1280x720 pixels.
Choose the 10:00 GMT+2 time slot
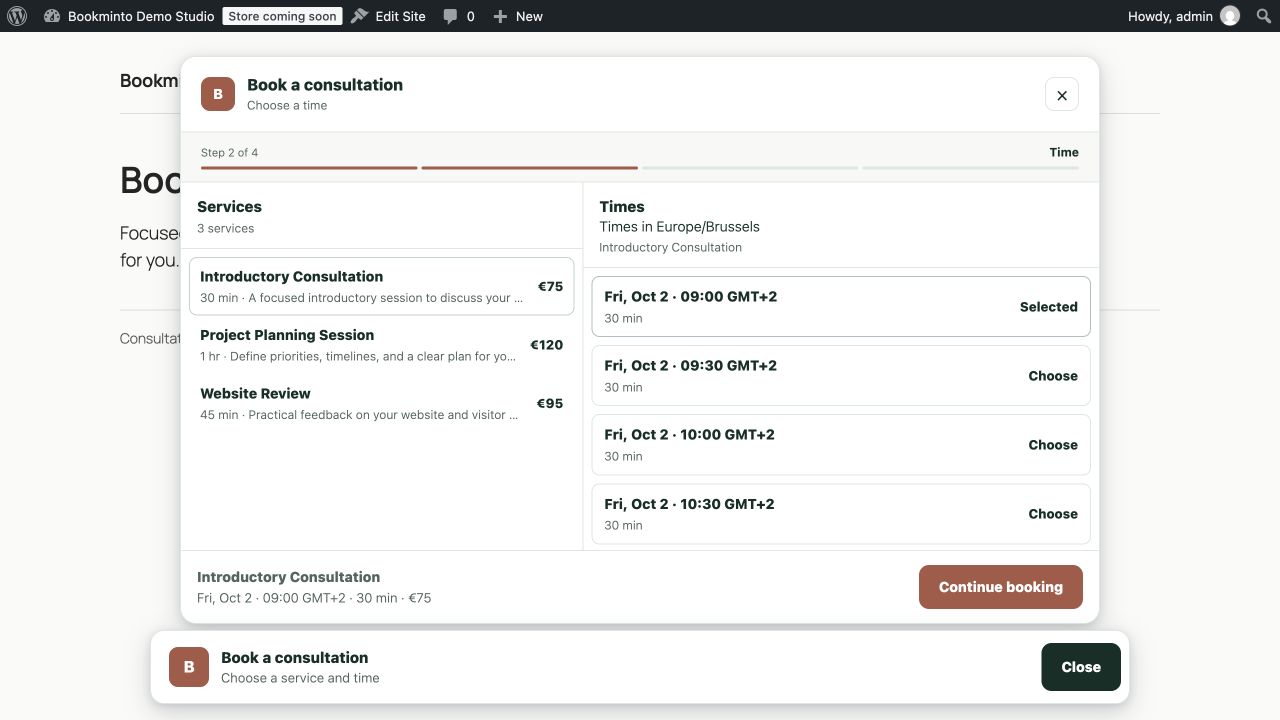pos(841,444)
